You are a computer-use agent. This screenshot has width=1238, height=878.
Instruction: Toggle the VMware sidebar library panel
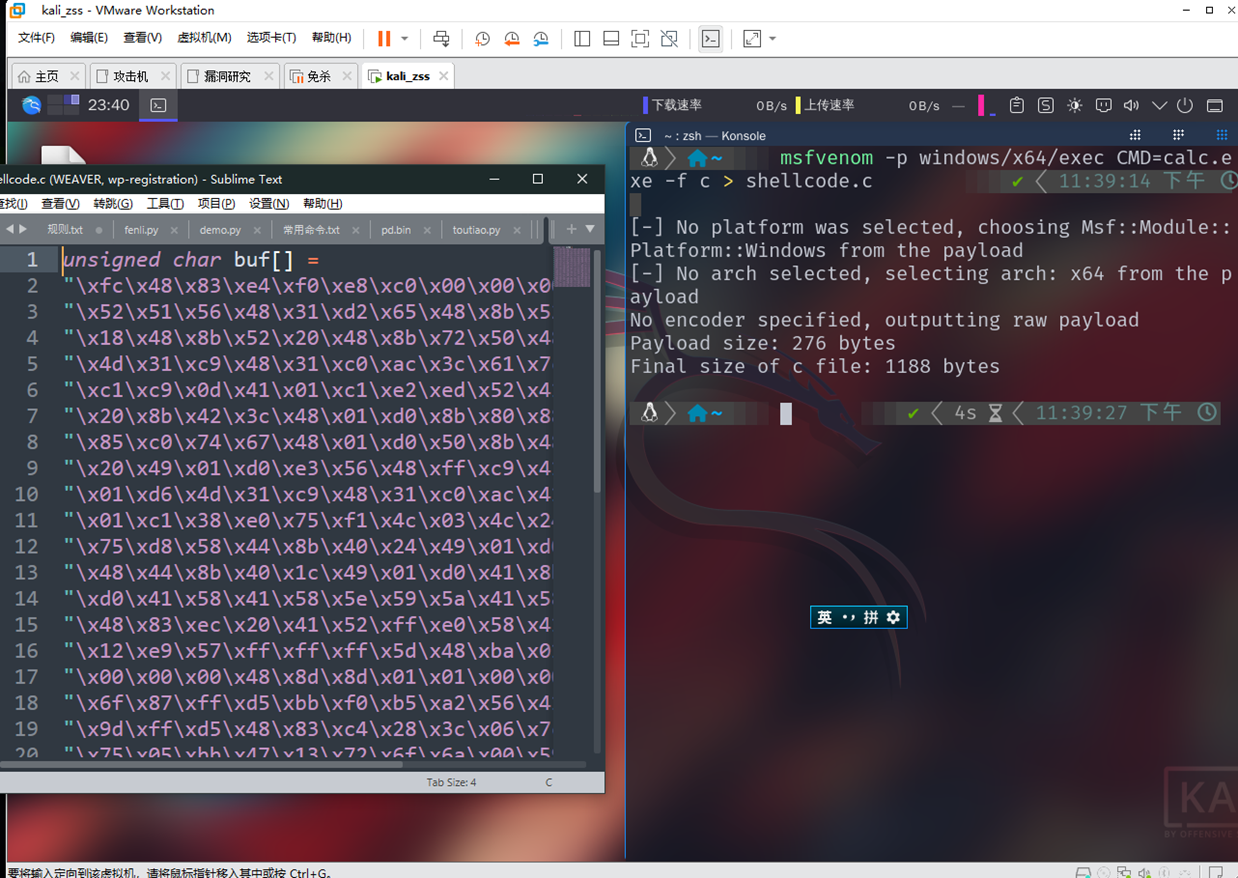[582, 39]
